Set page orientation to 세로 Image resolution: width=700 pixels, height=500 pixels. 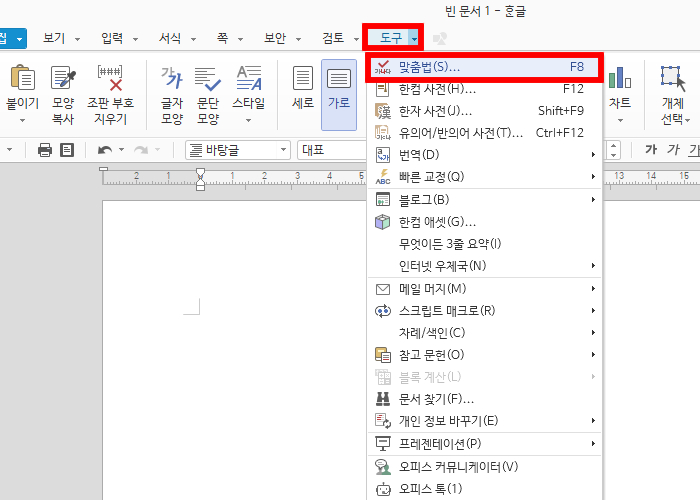[303, 88]
